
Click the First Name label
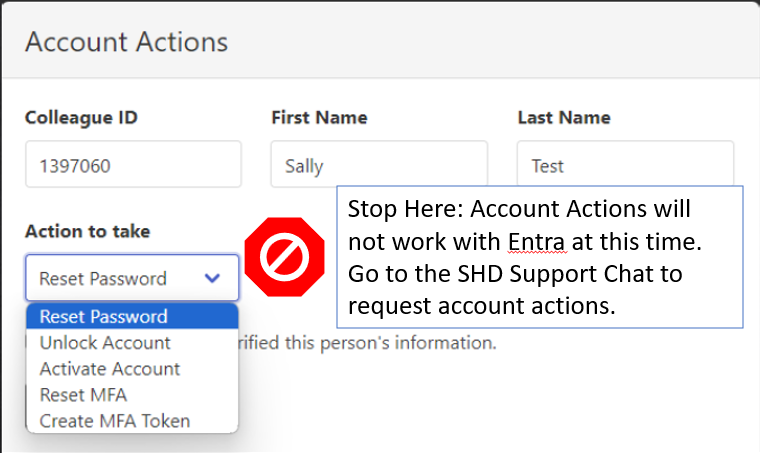click(319, 118)
